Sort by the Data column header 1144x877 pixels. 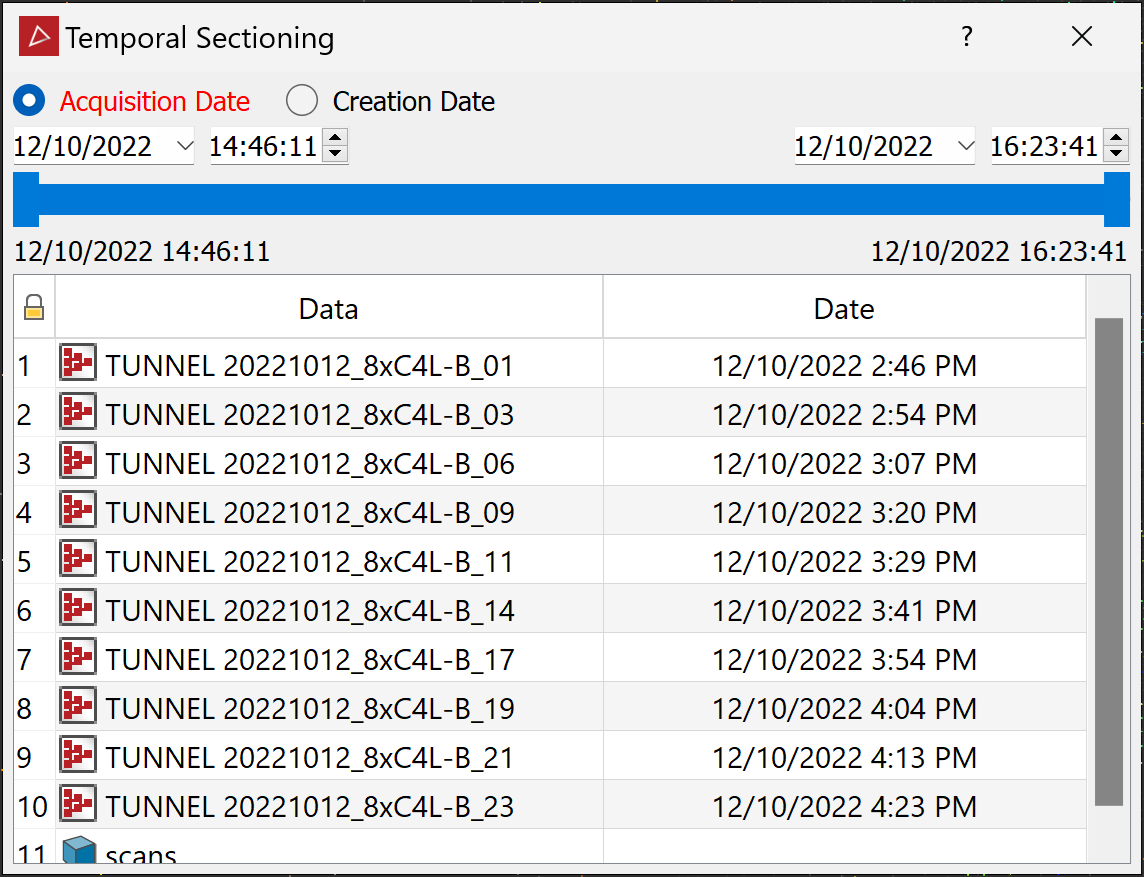pyautogui.click(x=328, y=308)
